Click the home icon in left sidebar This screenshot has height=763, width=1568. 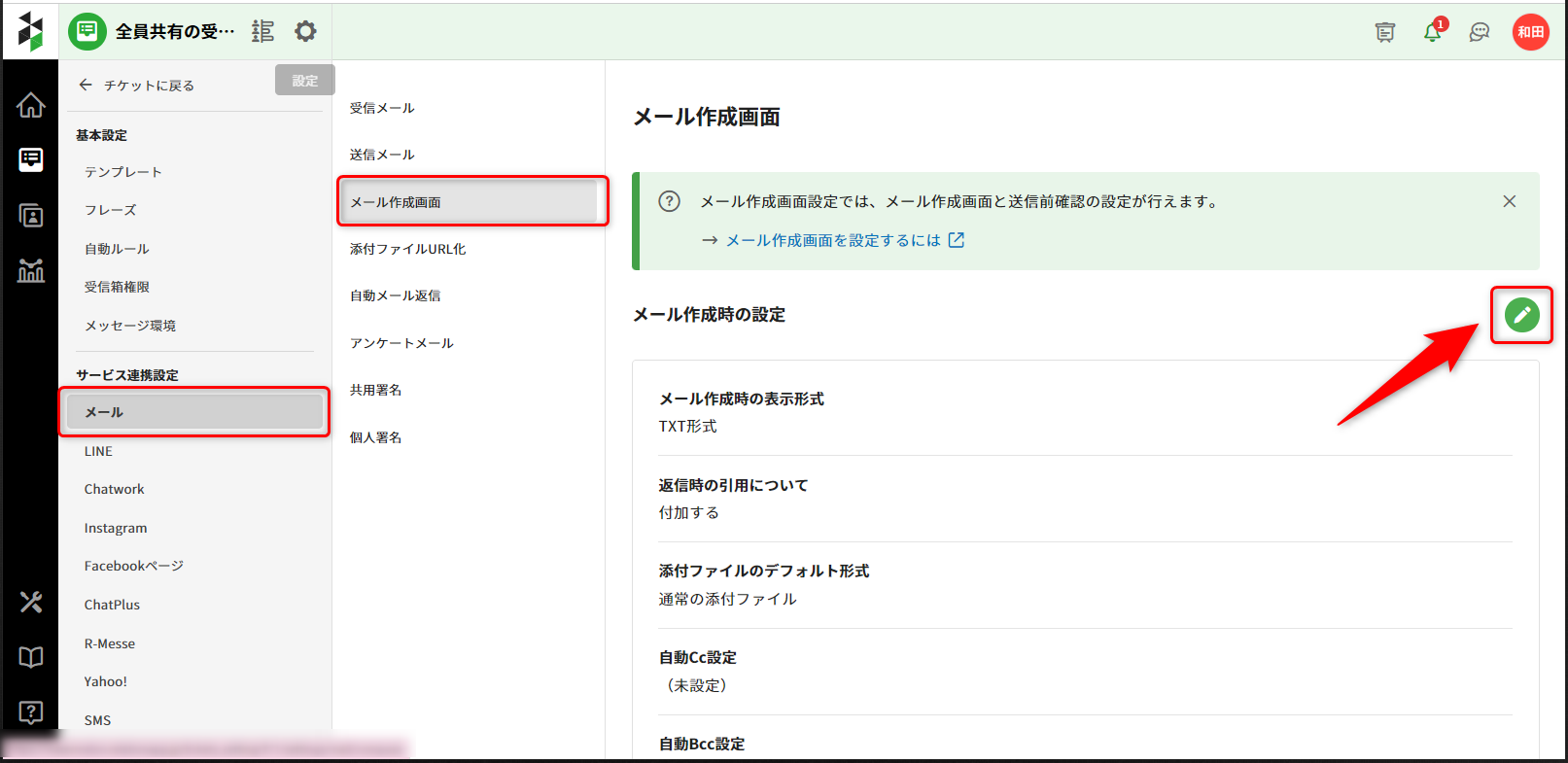point(31,105)
